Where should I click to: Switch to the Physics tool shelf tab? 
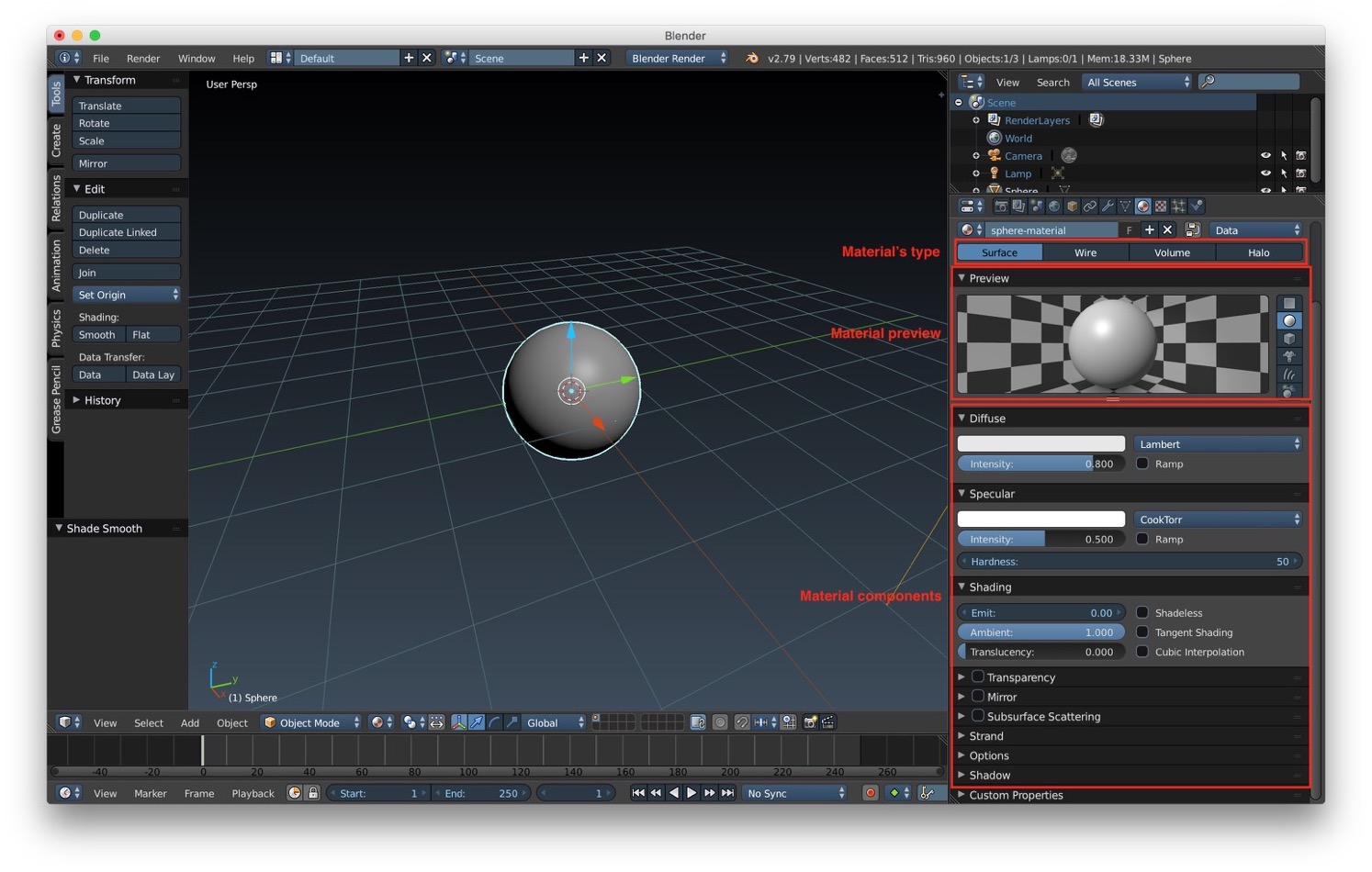[56, 328]
